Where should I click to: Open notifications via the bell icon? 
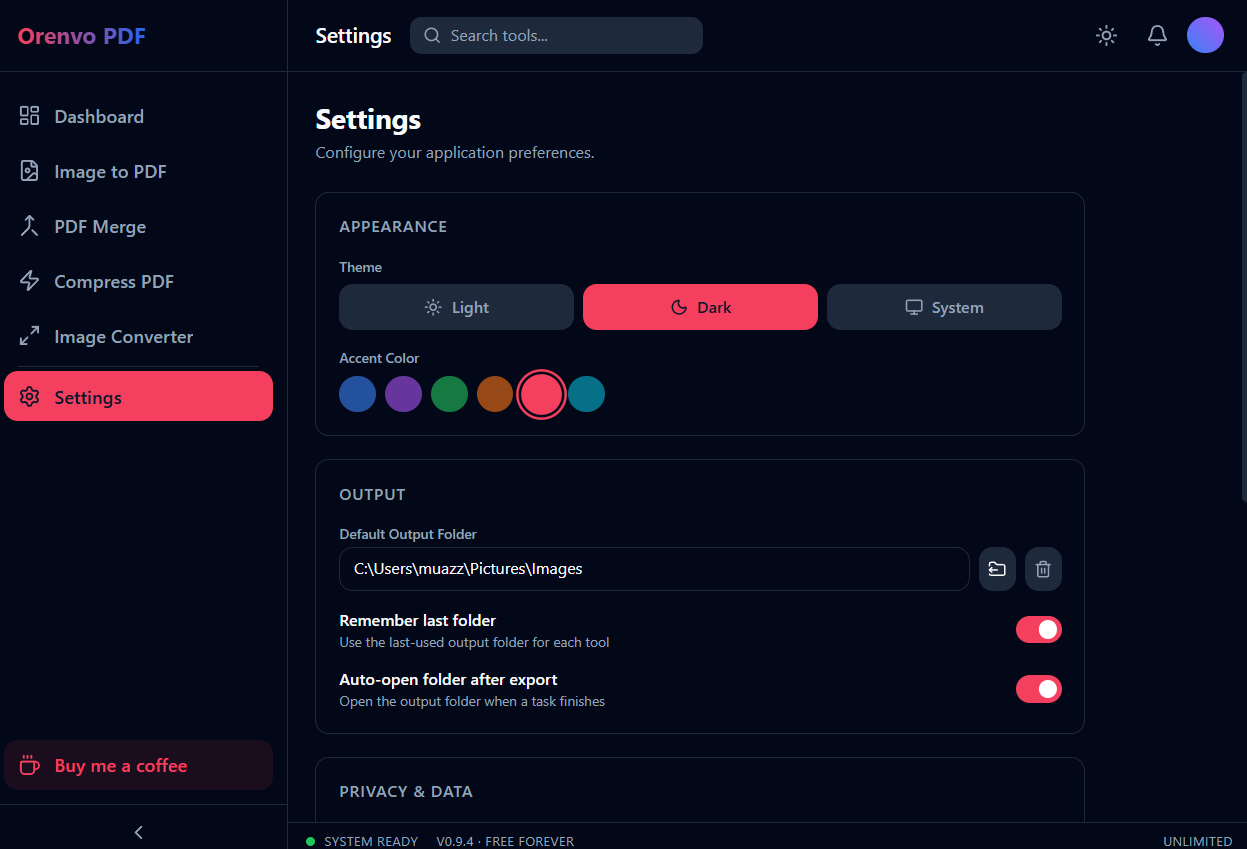[1157, 35]
